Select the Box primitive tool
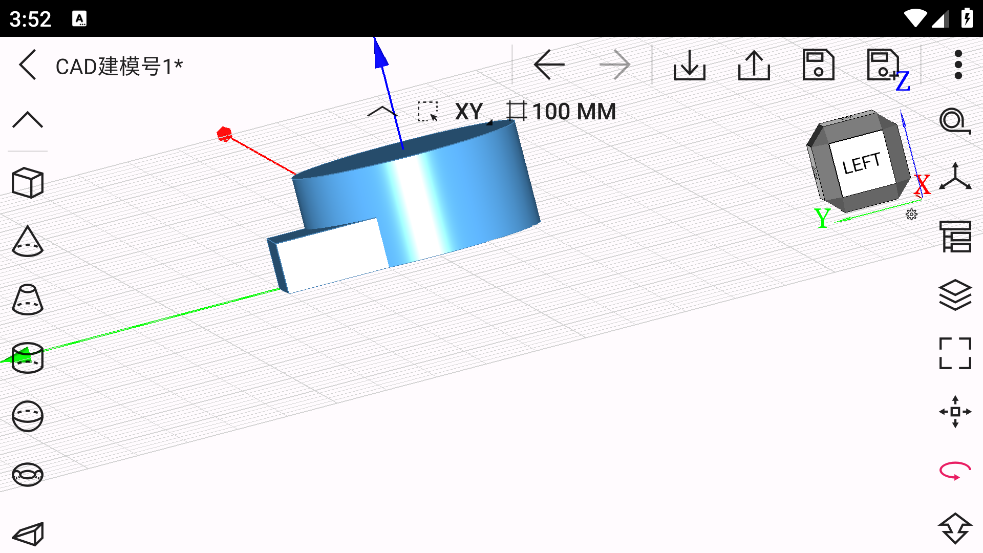This screenshot has height=553, width=983. tap(28, 182)
